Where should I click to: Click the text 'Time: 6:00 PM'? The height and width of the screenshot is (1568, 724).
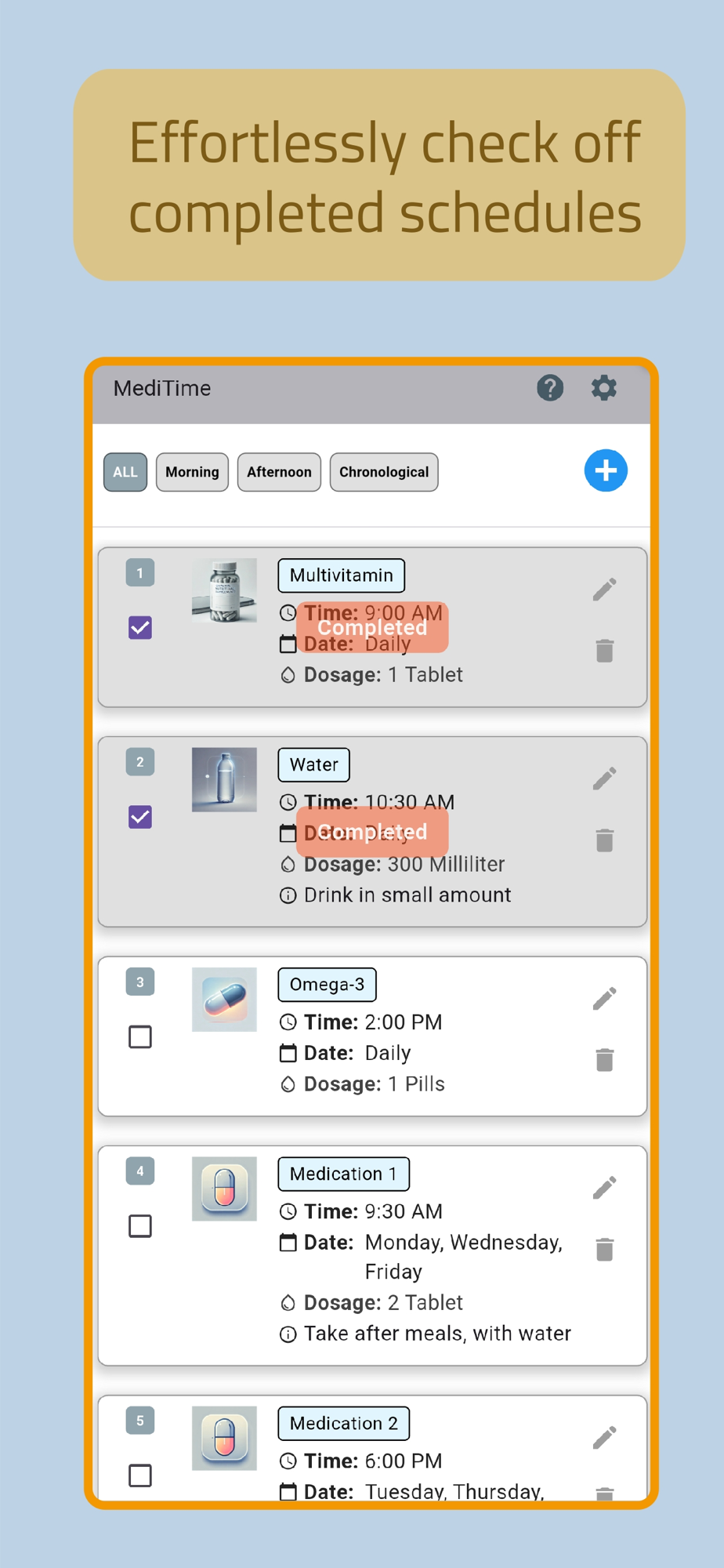click(x=373, y=1461)
